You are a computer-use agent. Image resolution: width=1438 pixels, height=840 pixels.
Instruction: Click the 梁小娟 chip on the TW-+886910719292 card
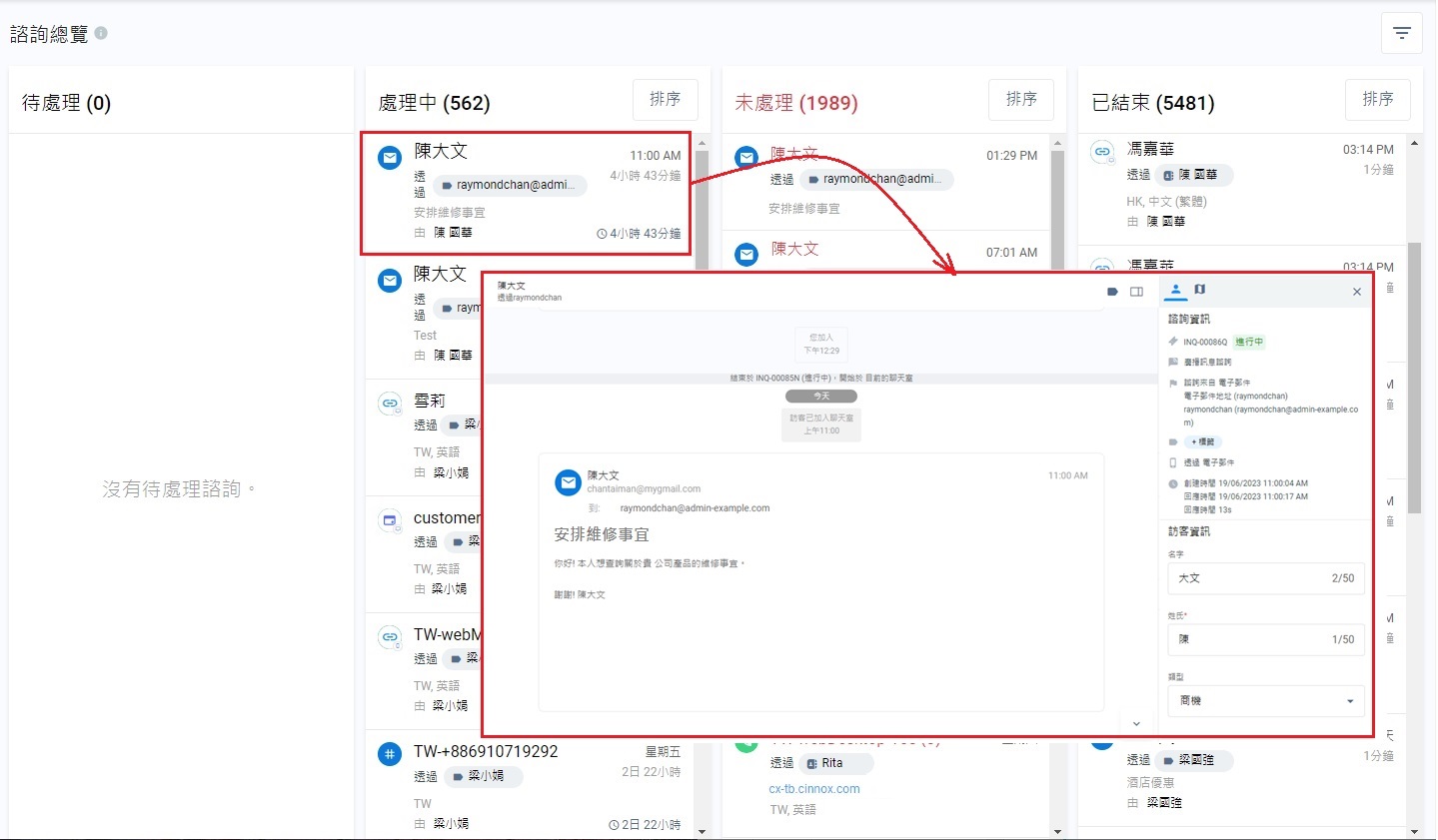(482, 776)
